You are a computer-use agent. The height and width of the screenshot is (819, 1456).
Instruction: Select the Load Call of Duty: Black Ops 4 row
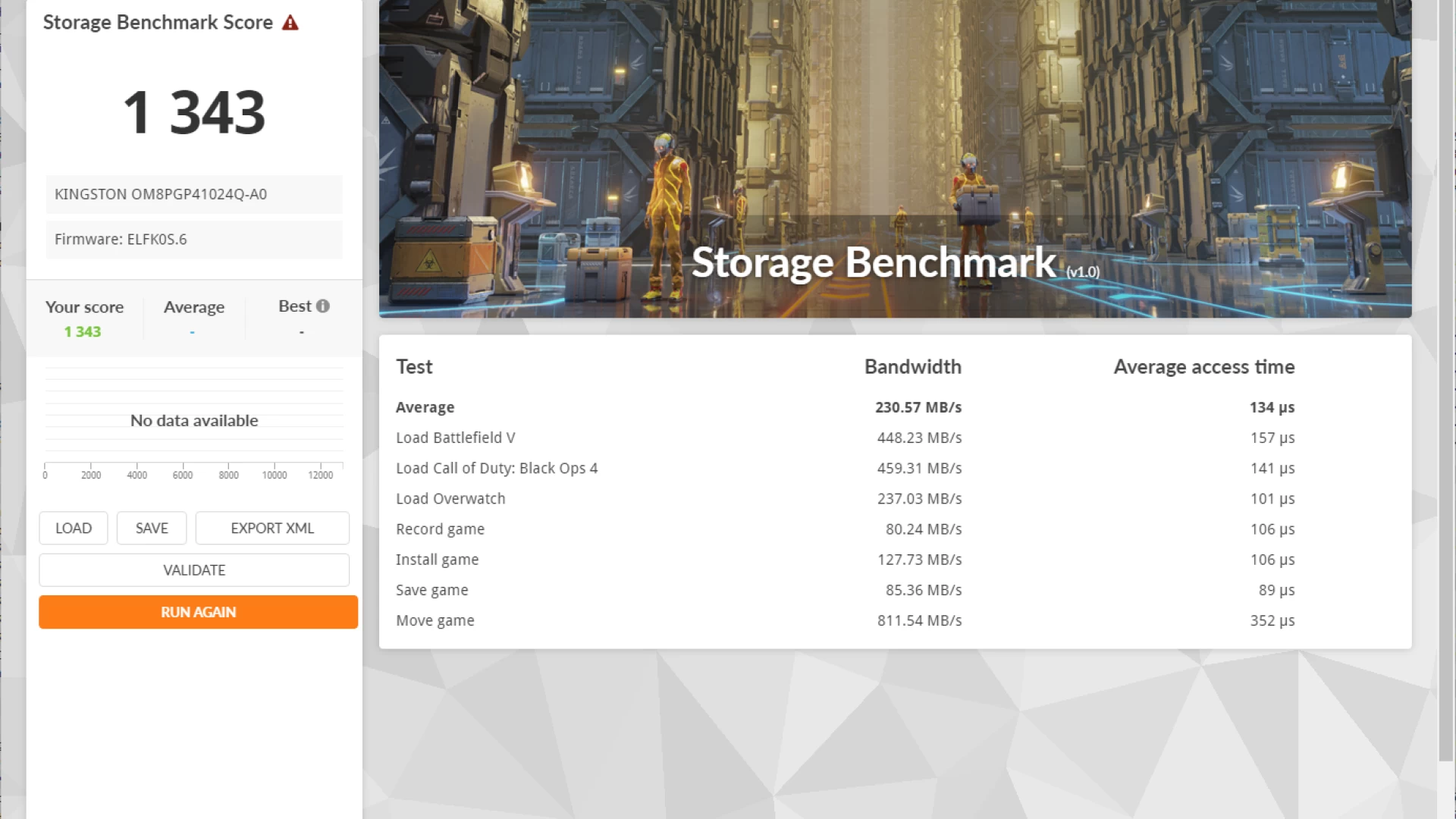[846, 468]
